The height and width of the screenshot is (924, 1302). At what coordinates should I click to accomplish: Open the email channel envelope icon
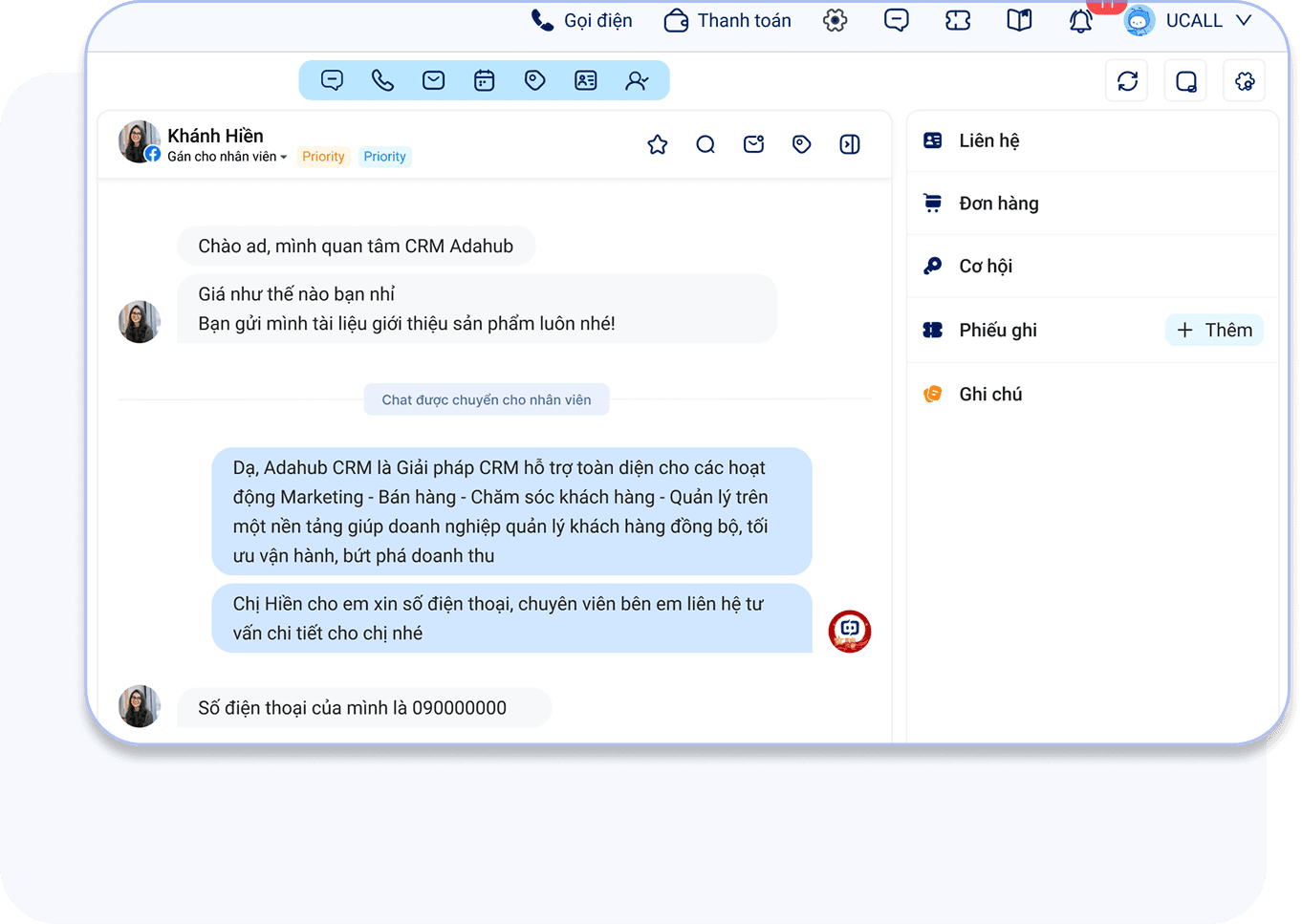[433, 81]
